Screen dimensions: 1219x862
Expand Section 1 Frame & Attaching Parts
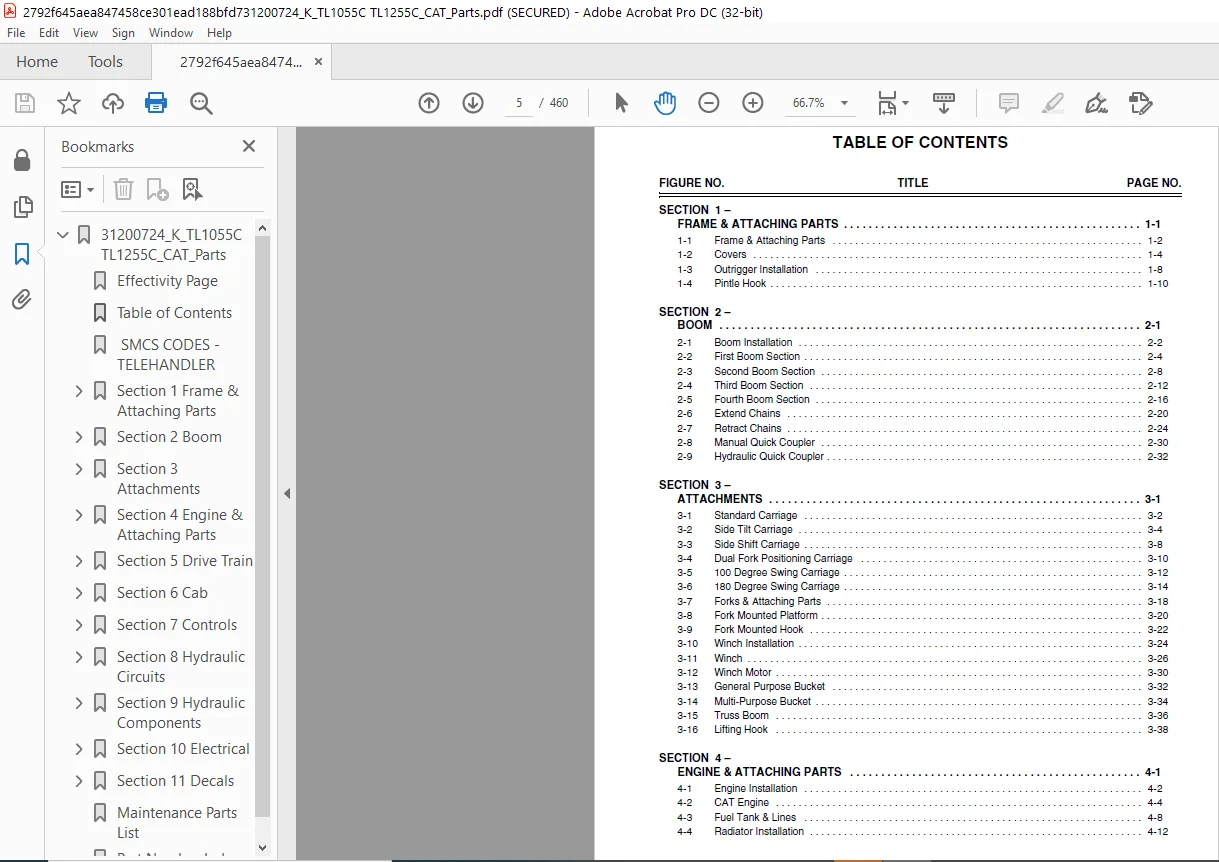tap(79, 391)
